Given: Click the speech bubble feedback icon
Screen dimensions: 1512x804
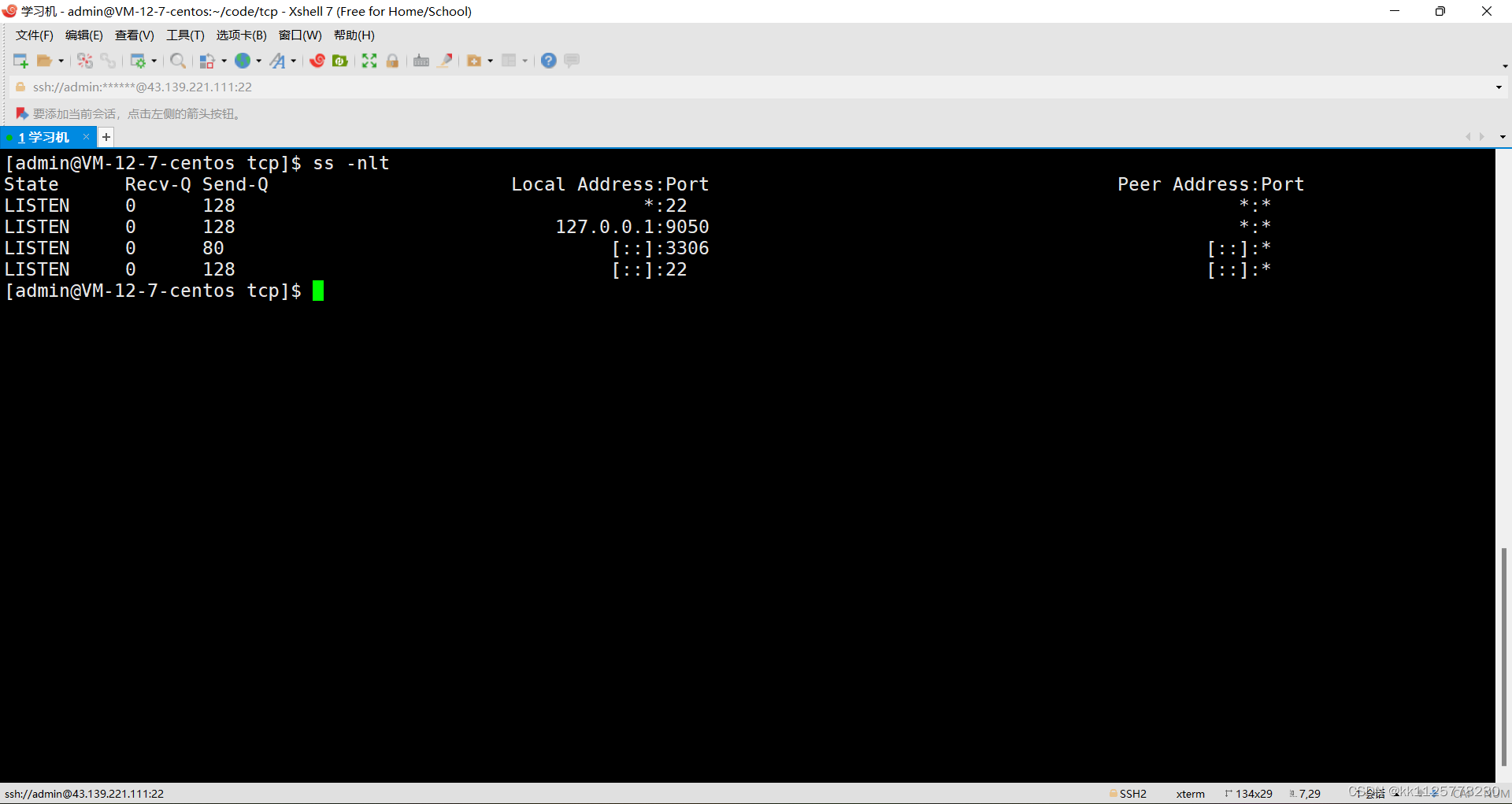Looking at the screenshot, I should pyautogui.click(x=573, y=61).
